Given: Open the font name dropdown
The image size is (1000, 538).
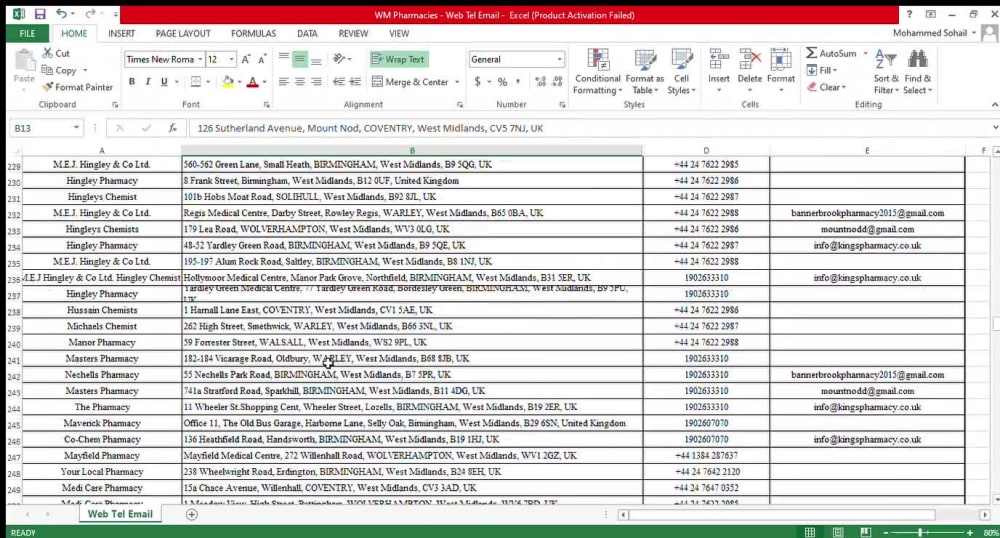Looking at the screenshot, I should click(200, 59).
